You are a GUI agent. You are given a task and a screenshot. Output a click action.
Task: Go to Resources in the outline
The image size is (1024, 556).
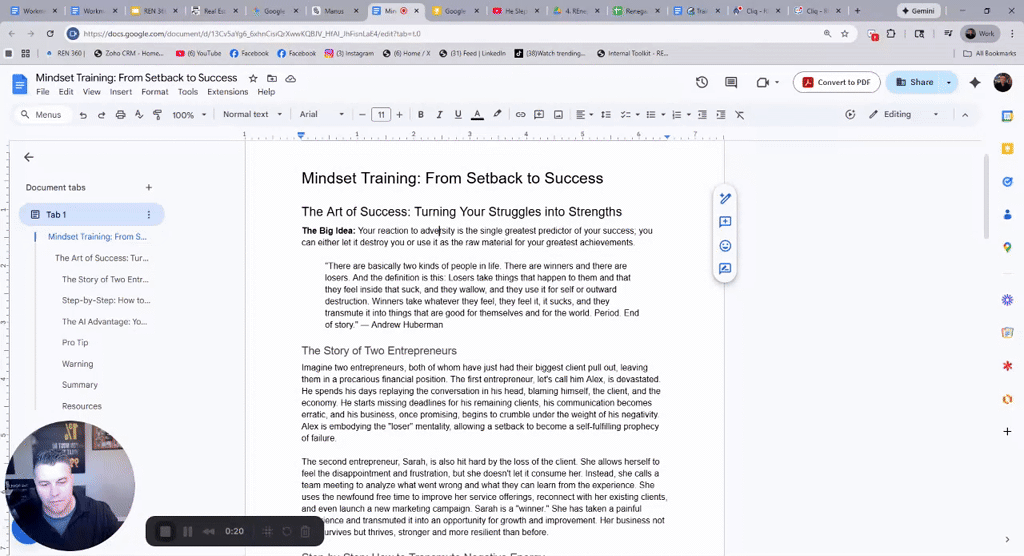[82, 406]
